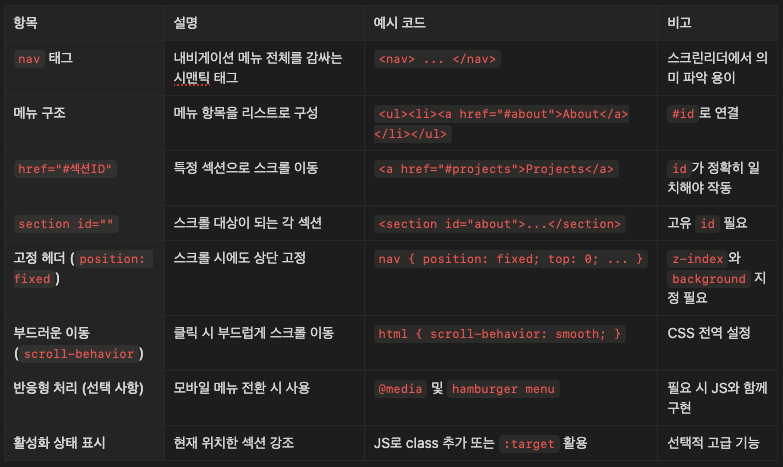This screenshot has height=467, width=783.
Task: Select the 'href="#섹션ID"' code cell
Action: pos(65,169)
